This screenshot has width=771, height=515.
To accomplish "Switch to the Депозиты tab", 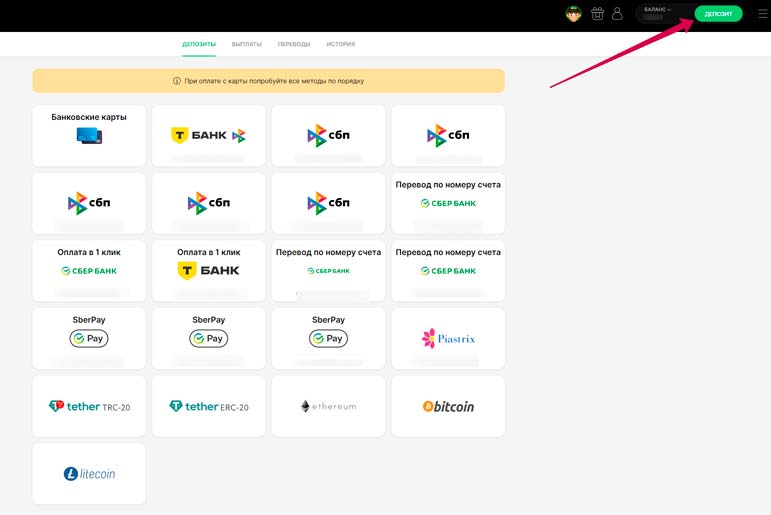I will click(199, 44).
